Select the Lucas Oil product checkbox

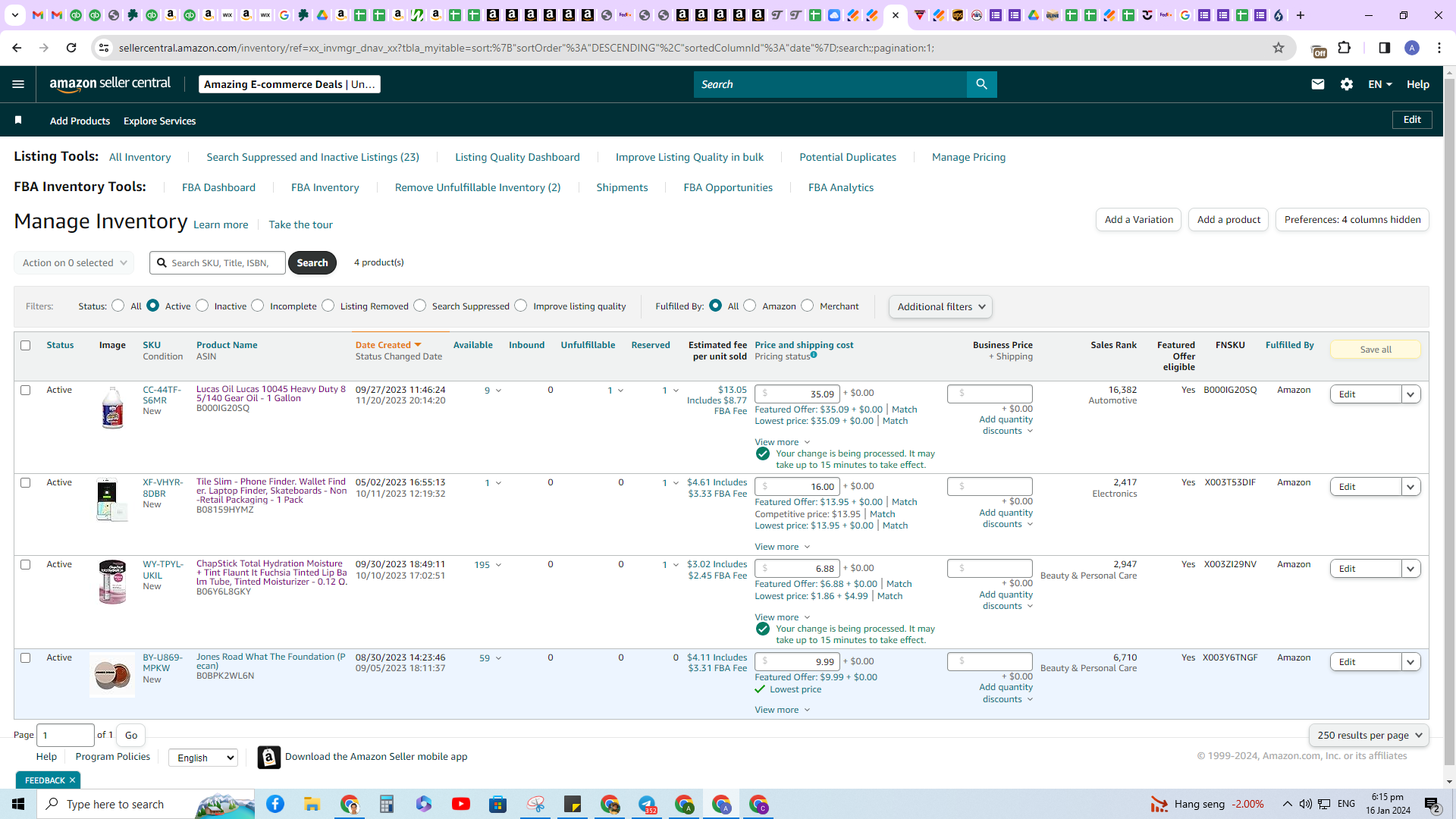(x=25, y=390)
